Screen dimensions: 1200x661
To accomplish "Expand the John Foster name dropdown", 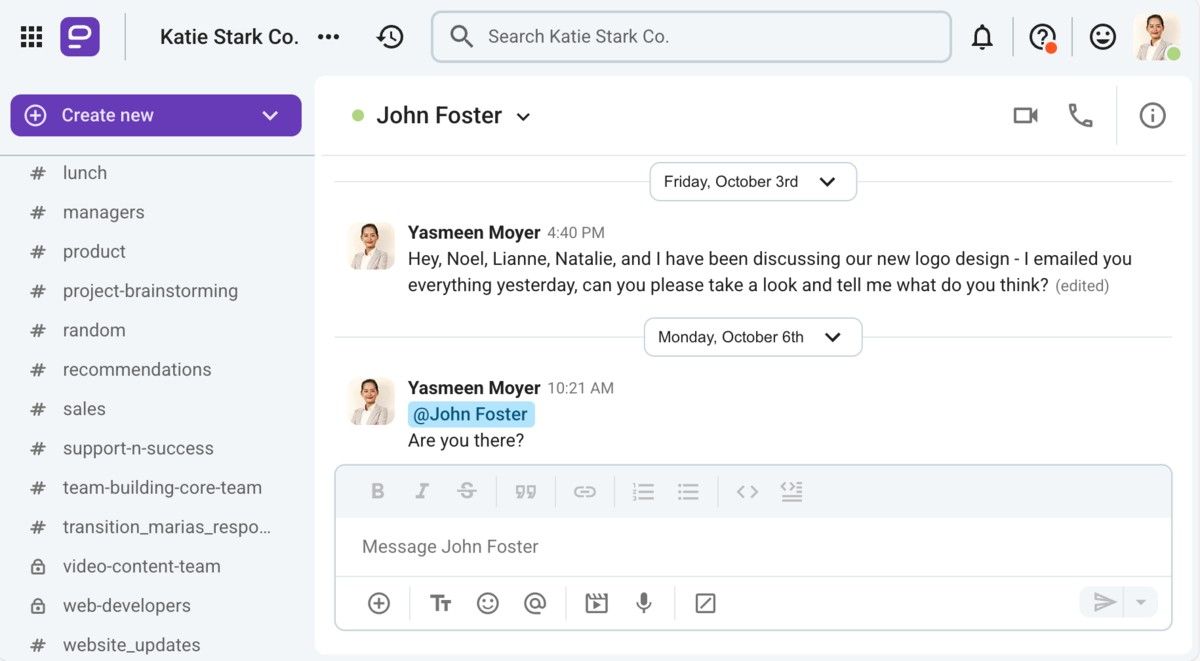I will coord(523,117).
